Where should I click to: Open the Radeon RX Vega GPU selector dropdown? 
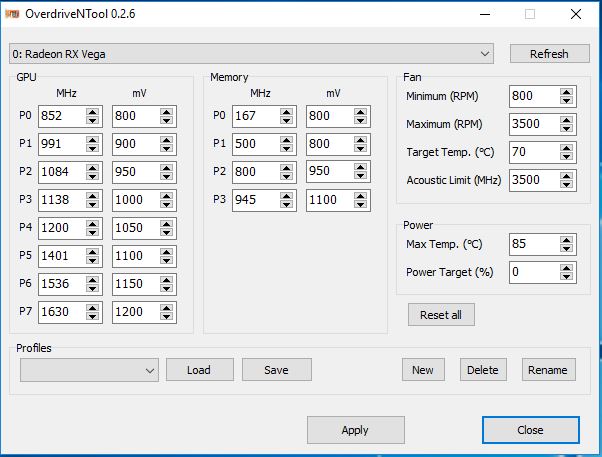pos(251,54)
